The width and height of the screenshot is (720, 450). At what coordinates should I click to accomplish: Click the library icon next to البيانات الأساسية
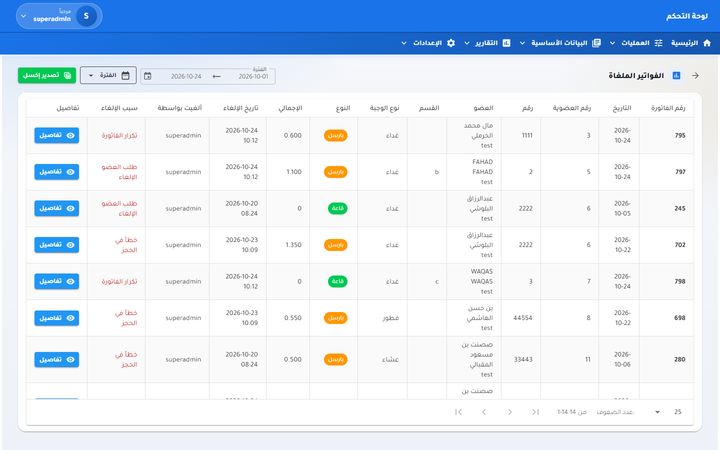596,43
